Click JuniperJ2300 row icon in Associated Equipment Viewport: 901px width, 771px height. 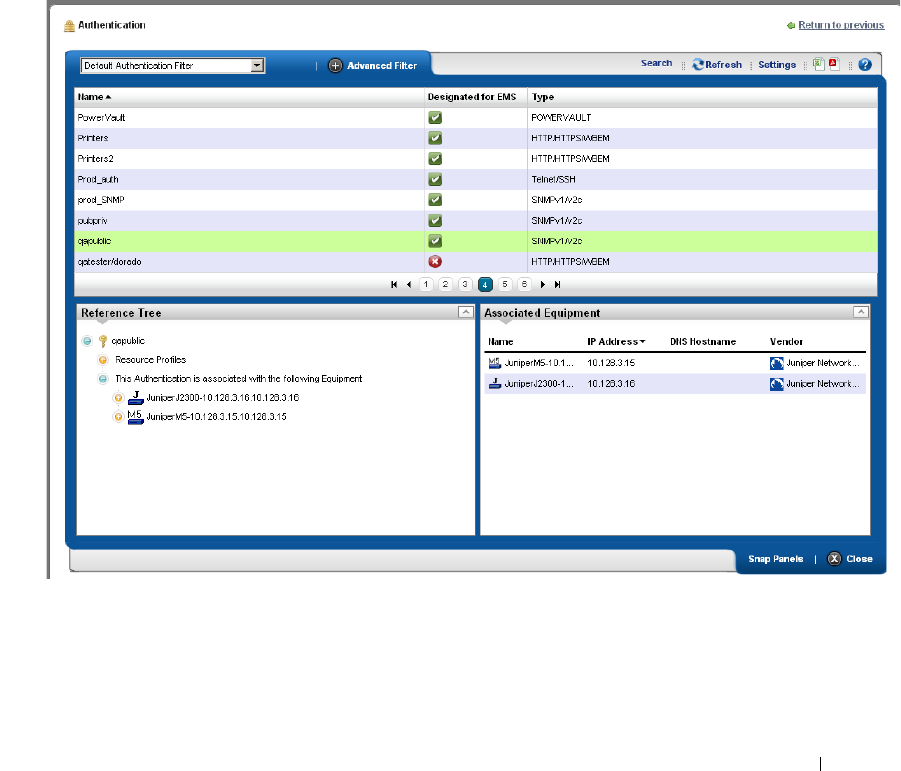(494, 384)
